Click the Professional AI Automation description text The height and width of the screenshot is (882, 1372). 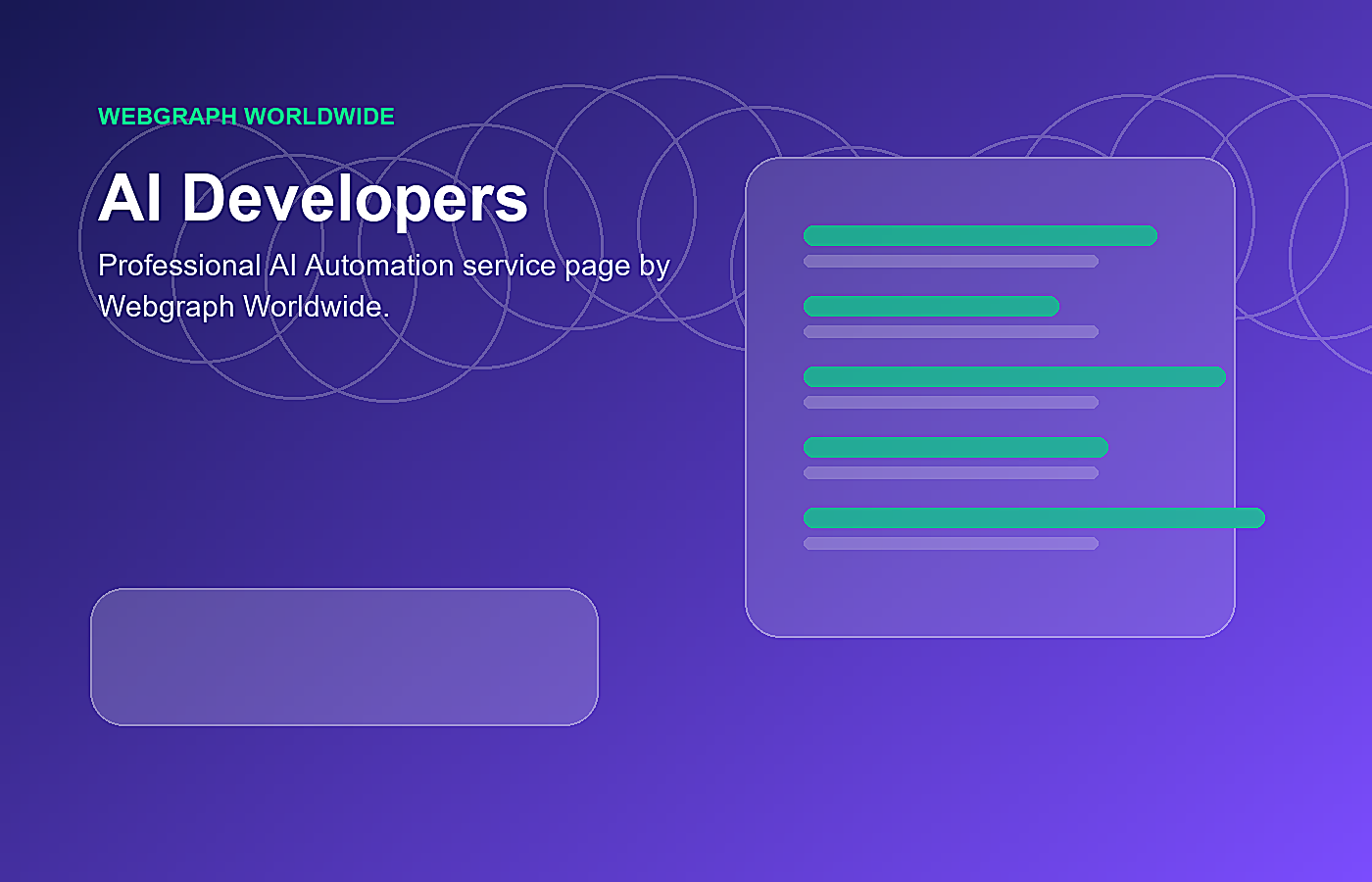[x=384, y=285]
